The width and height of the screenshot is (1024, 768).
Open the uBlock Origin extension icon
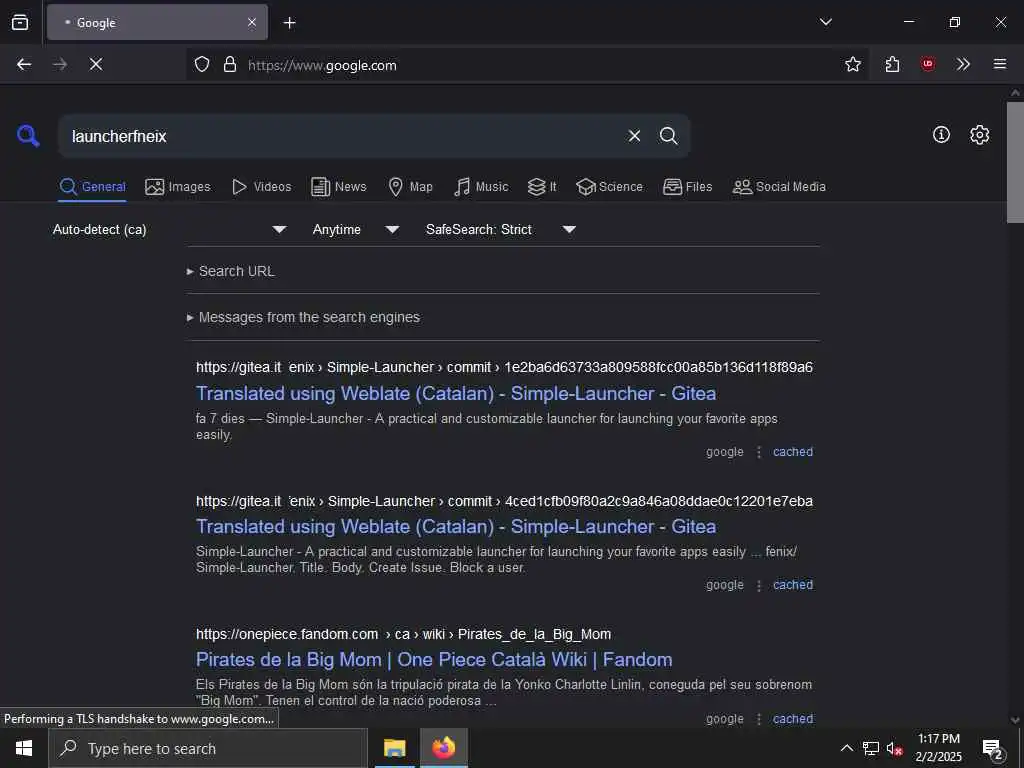coord(927,64)
